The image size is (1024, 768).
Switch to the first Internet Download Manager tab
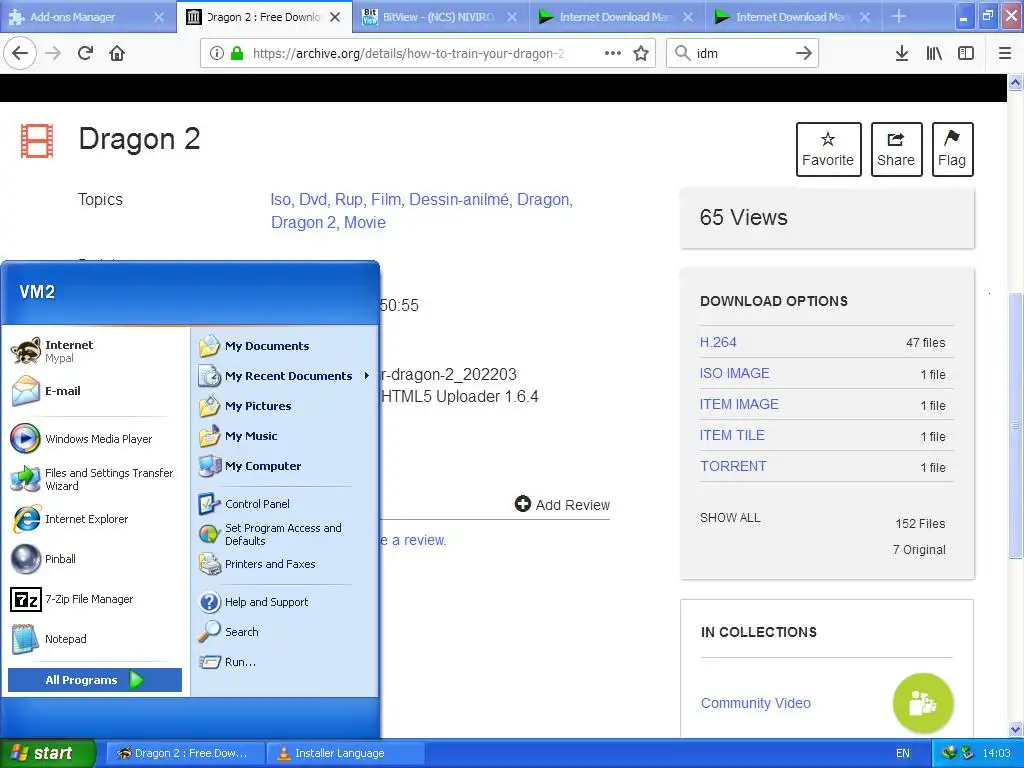(x=615, y=17)
